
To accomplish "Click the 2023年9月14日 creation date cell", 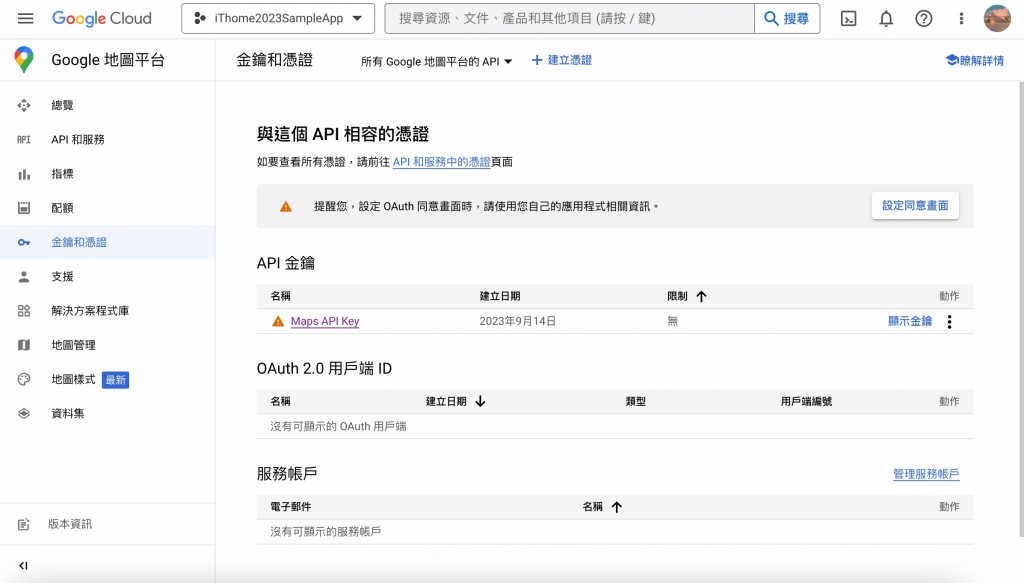I will pos(517,321).
